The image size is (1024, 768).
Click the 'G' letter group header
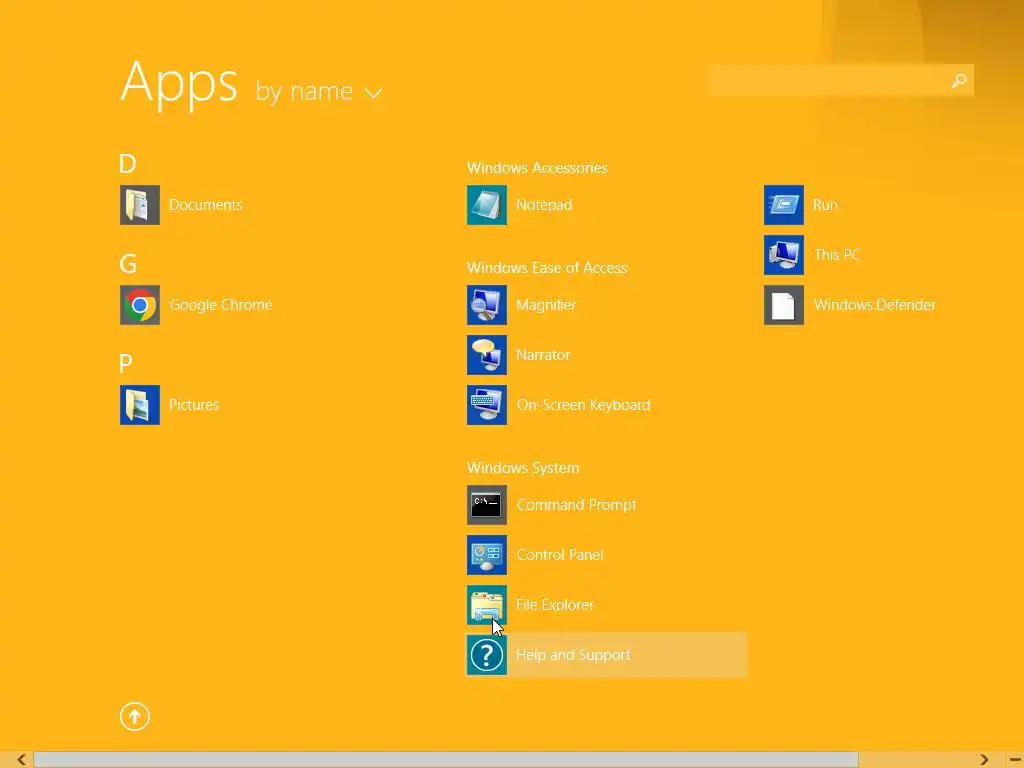(x=128, y=264)
